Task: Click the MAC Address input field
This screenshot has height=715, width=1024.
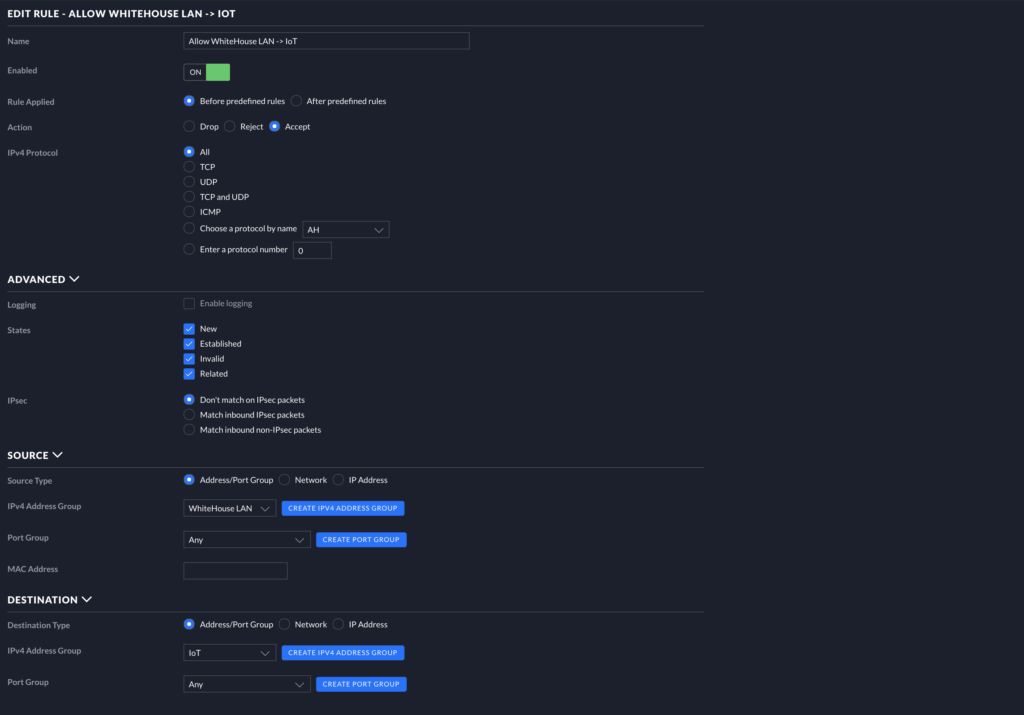Action: 235,571
